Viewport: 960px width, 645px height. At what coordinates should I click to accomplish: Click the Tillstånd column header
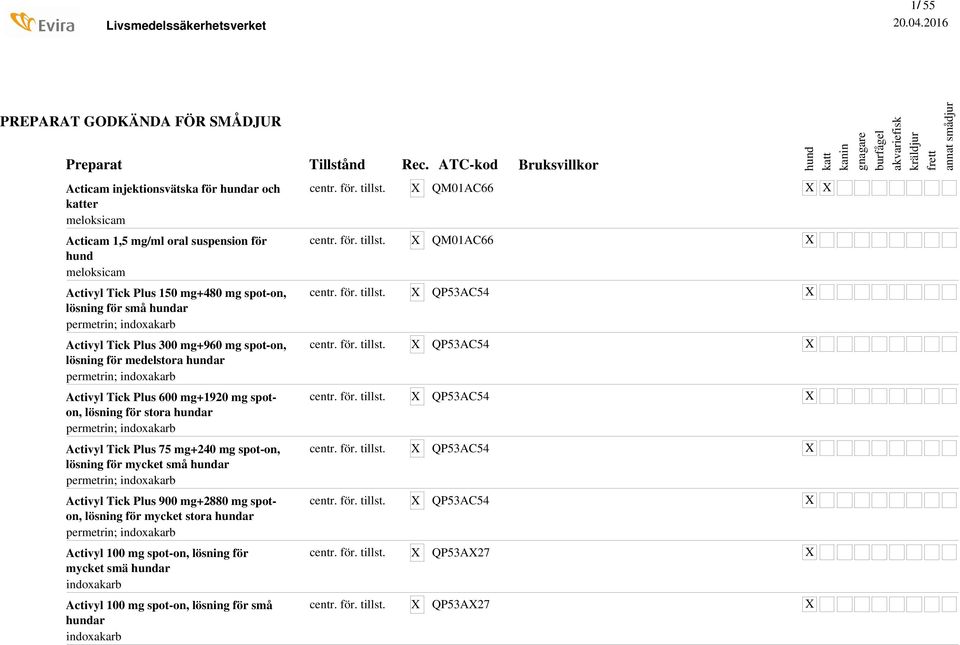337,164
